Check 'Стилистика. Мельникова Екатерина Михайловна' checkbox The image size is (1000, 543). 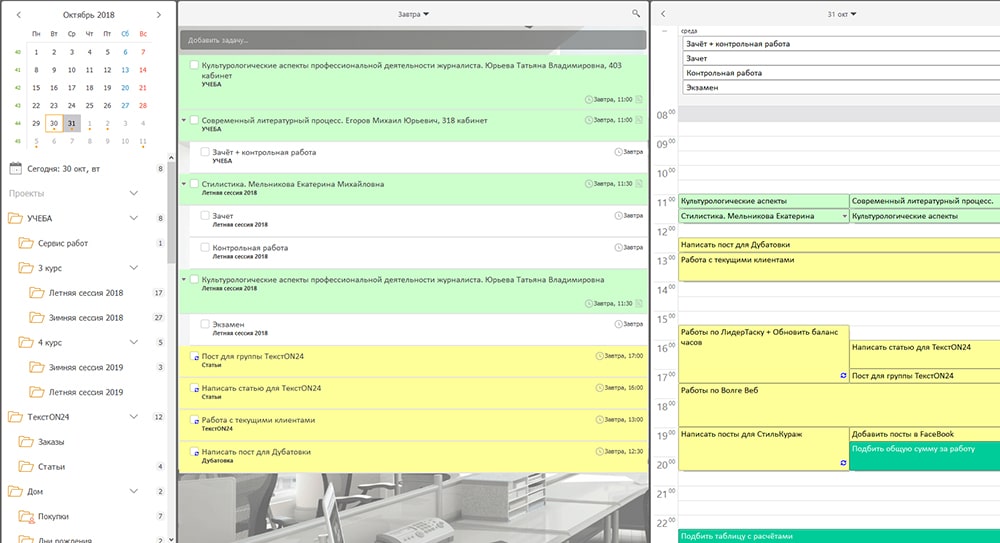pyautogui.click(x=194, y=184)
